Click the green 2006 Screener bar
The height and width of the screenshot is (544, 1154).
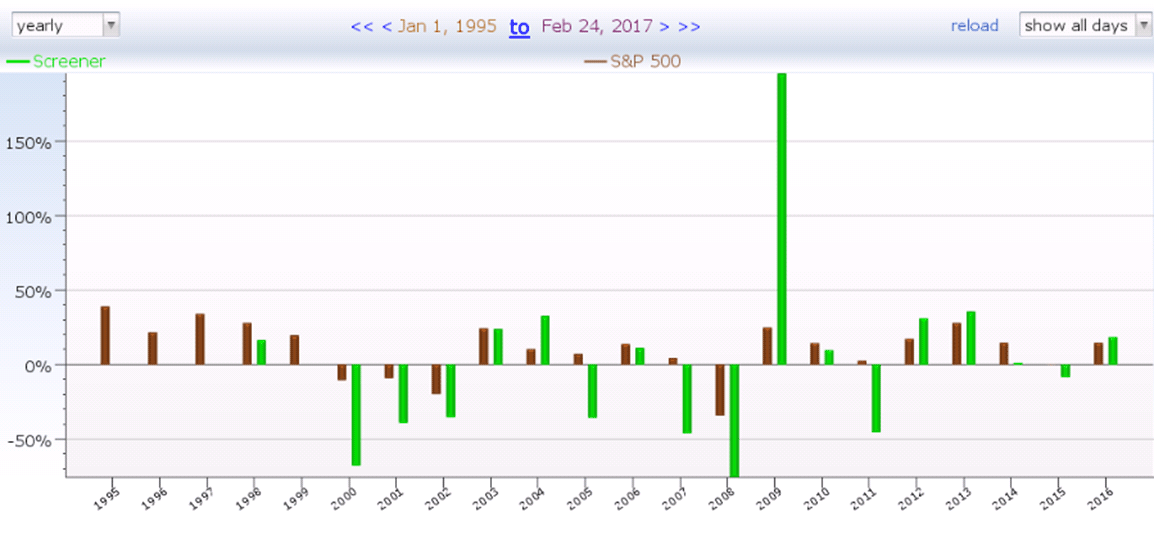[640, 356]
